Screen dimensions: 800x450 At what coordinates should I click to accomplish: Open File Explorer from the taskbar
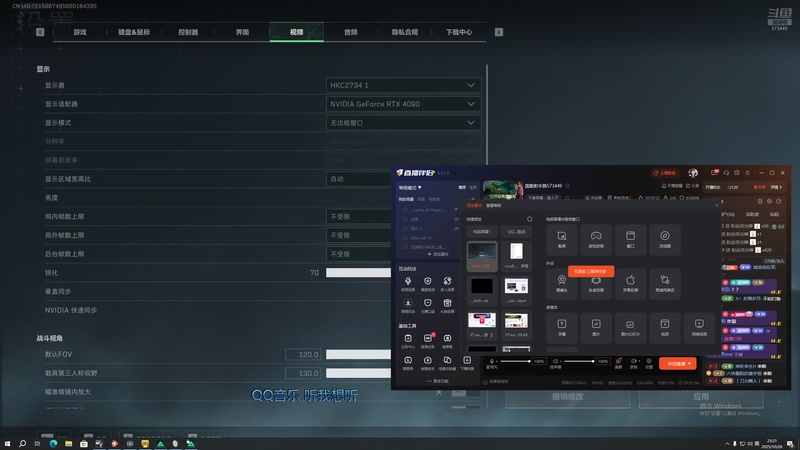pos(68,444)
